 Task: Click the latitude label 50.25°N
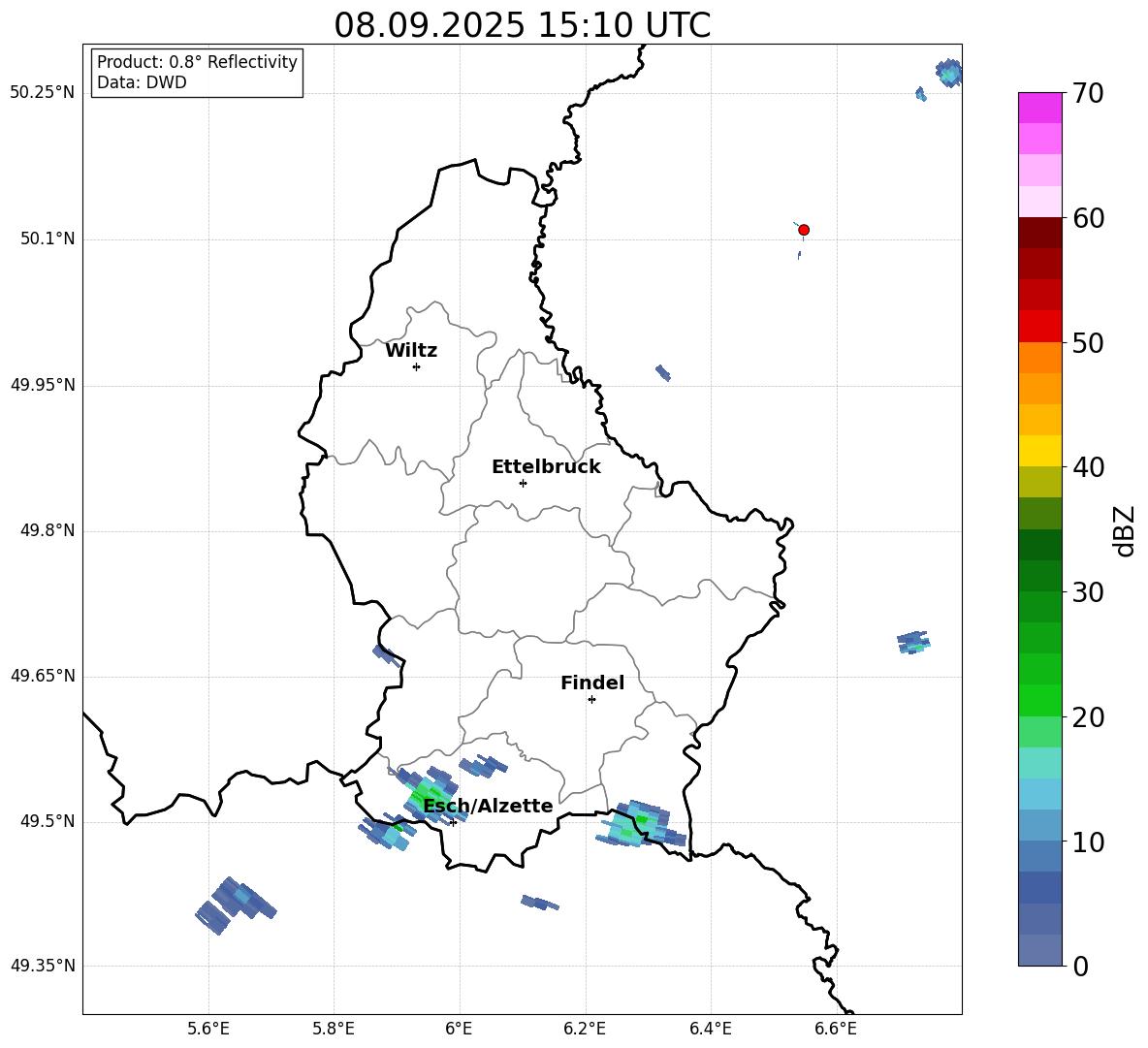[42, 93]
